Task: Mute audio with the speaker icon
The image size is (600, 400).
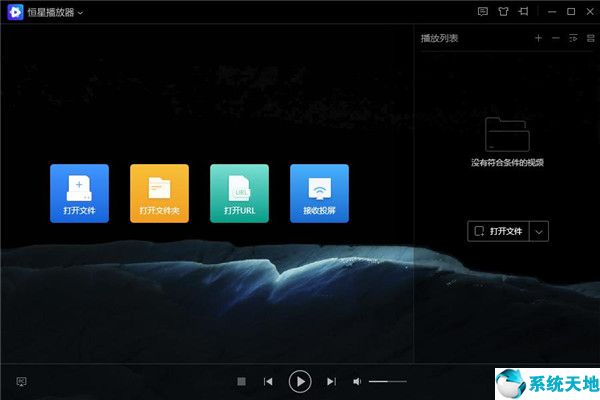Action: [x=357, y=381]
